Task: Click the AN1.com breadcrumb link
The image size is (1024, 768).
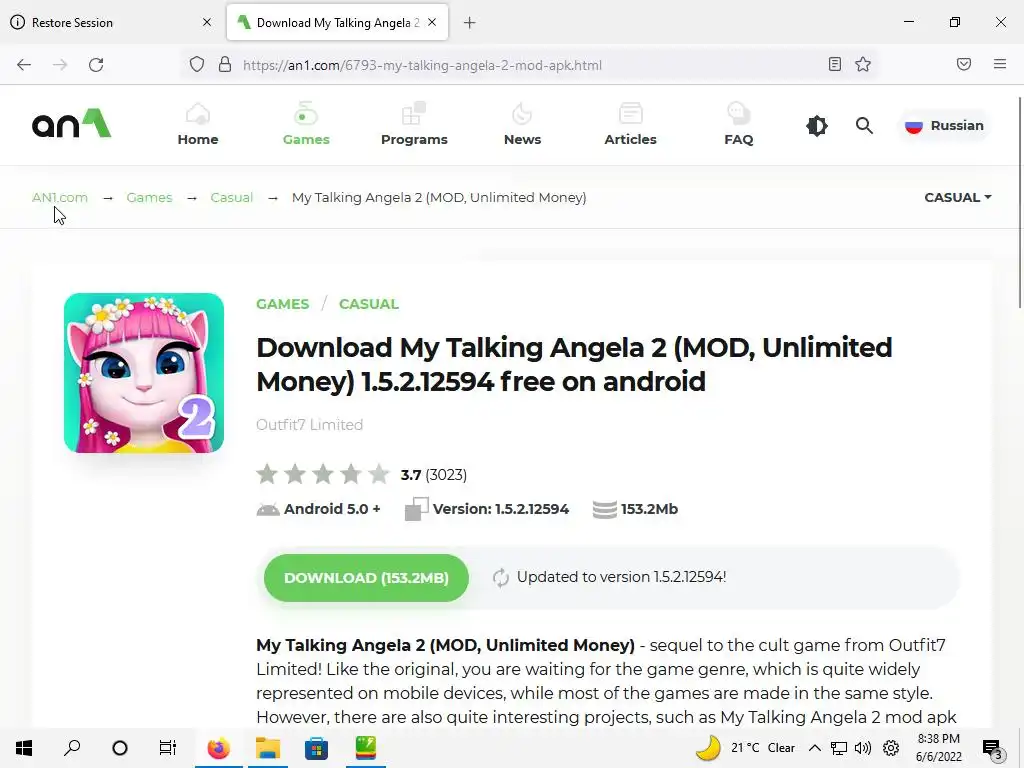Action: tap(59, 197)
